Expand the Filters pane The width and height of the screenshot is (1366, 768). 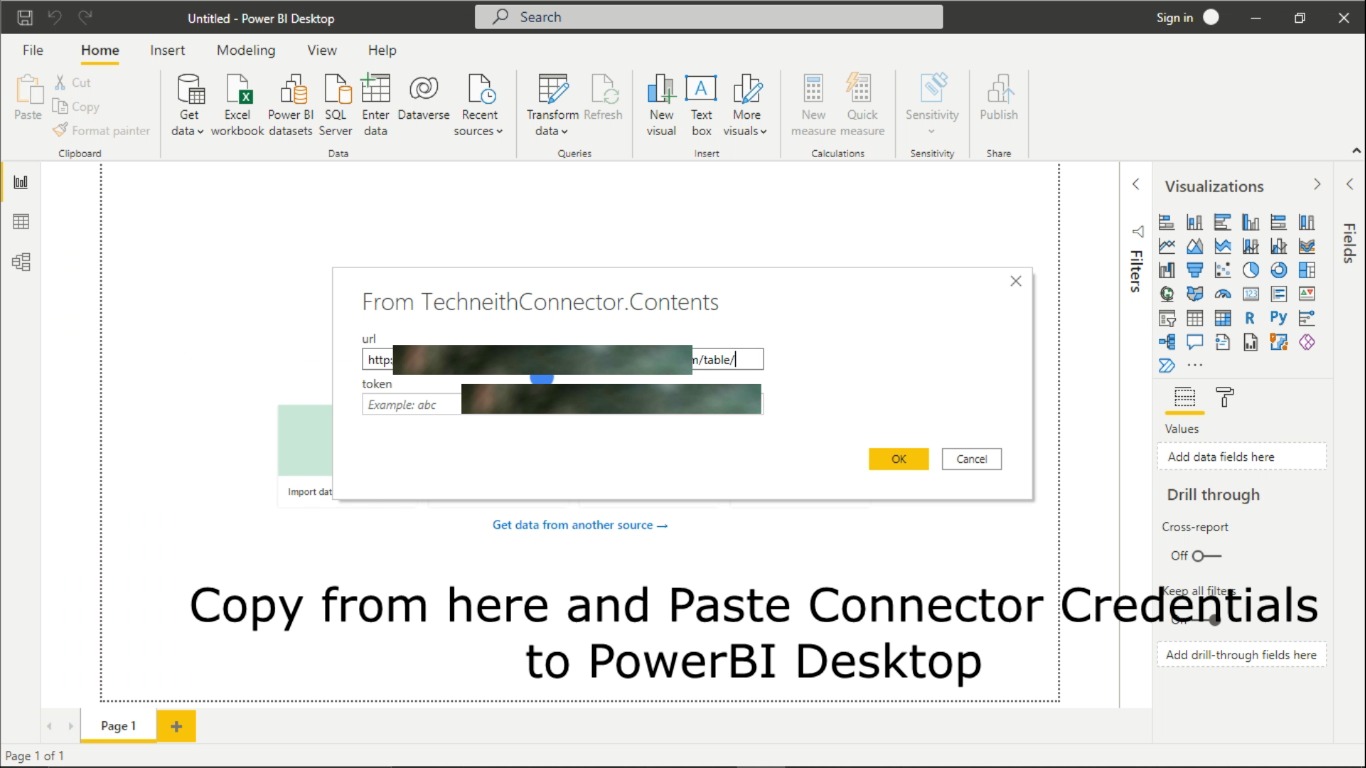coord(1136,184)
